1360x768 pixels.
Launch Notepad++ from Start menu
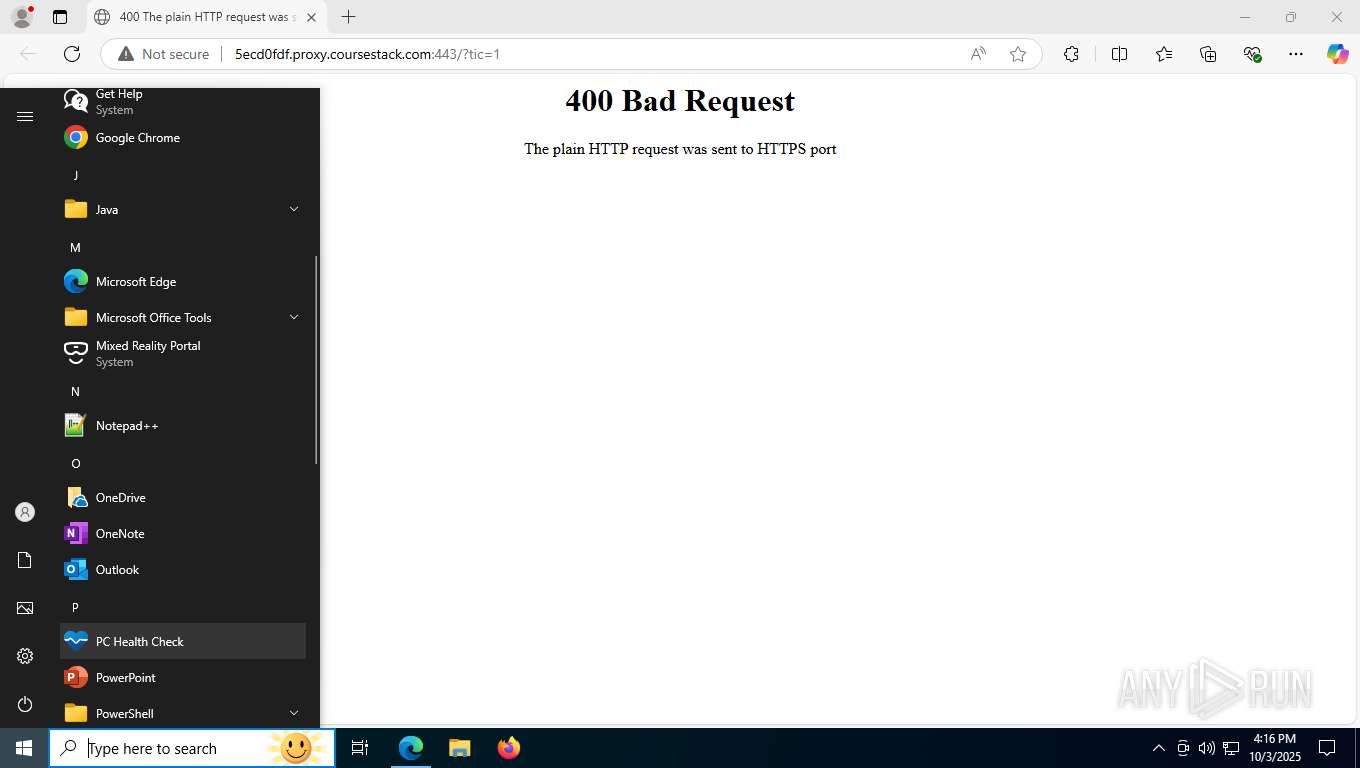(183, 426)
